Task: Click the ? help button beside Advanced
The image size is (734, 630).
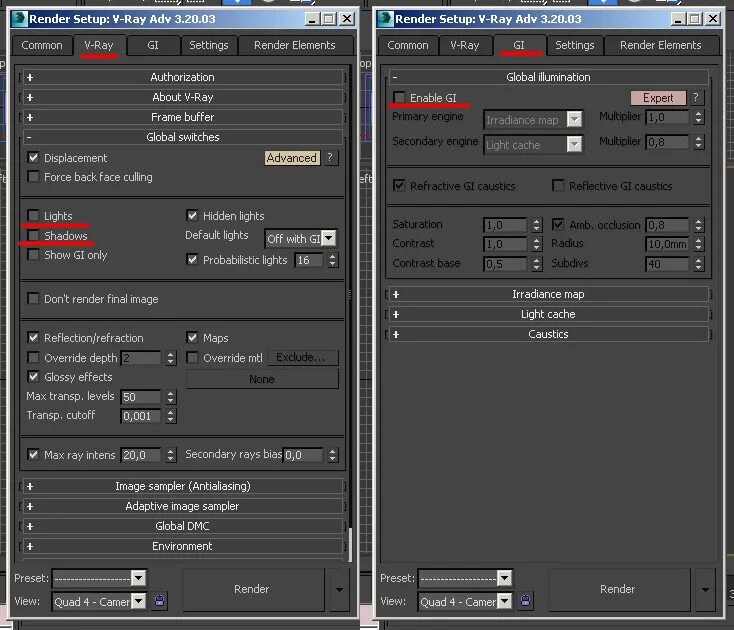Action: click(330, 158)
